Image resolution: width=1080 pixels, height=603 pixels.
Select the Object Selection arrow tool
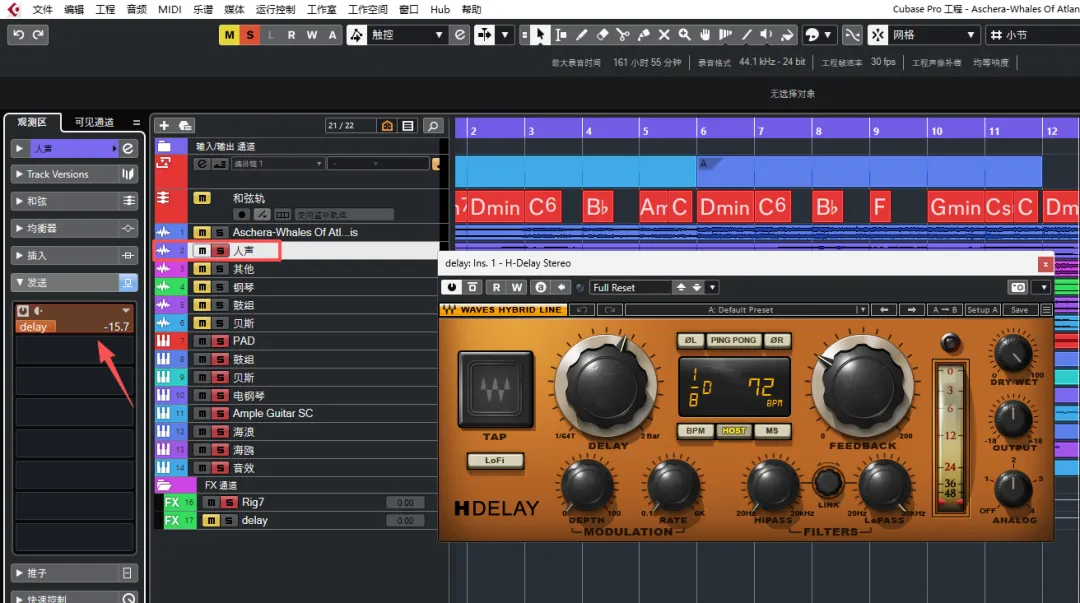[x=540, y=34]
